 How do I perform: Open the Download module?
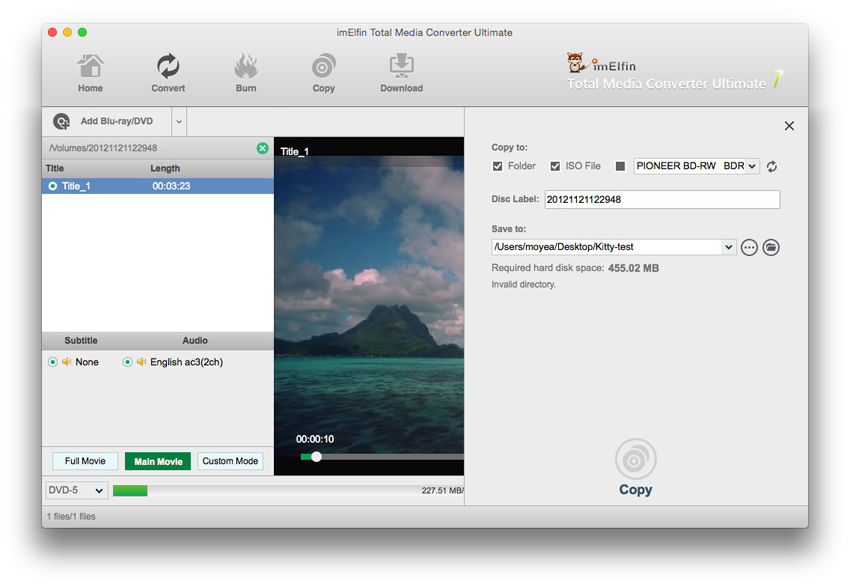point(401,73)
